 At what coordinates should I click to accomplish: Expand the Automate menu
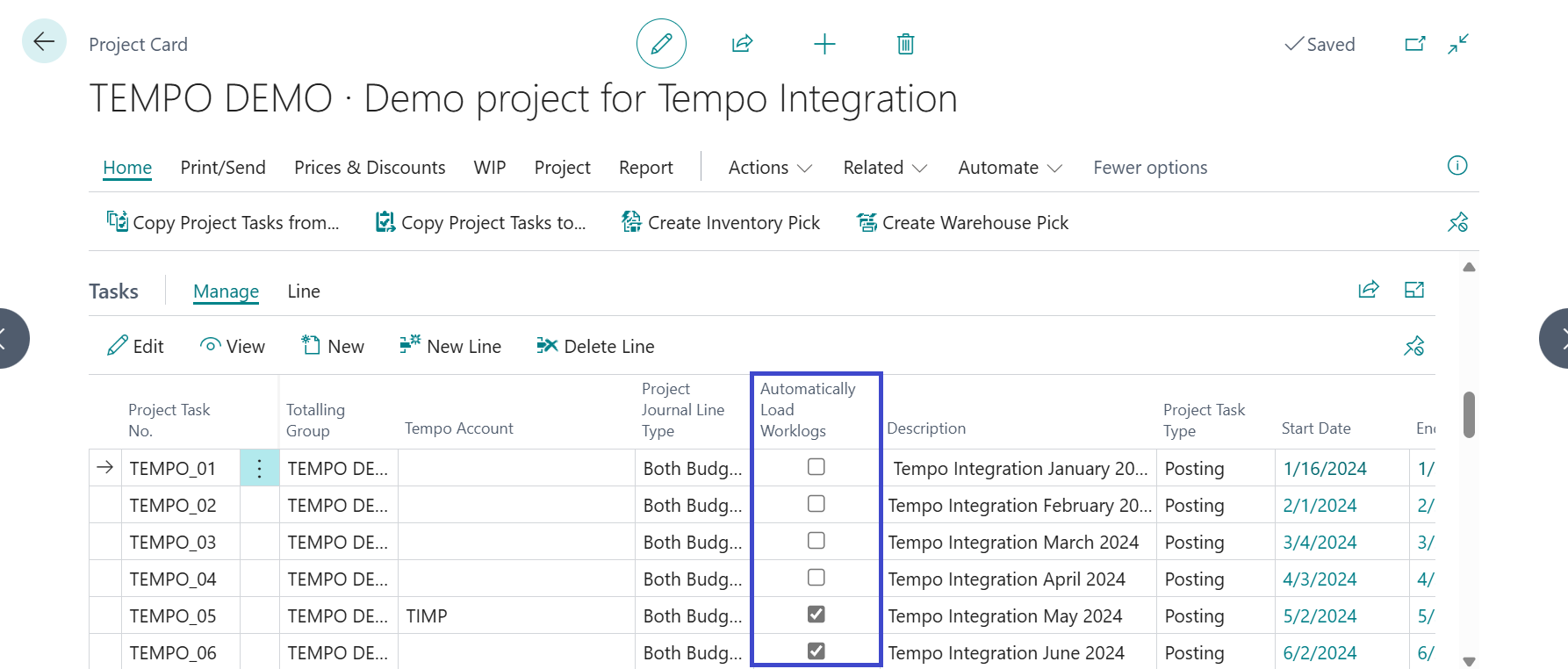click(x=1010, y=168)
